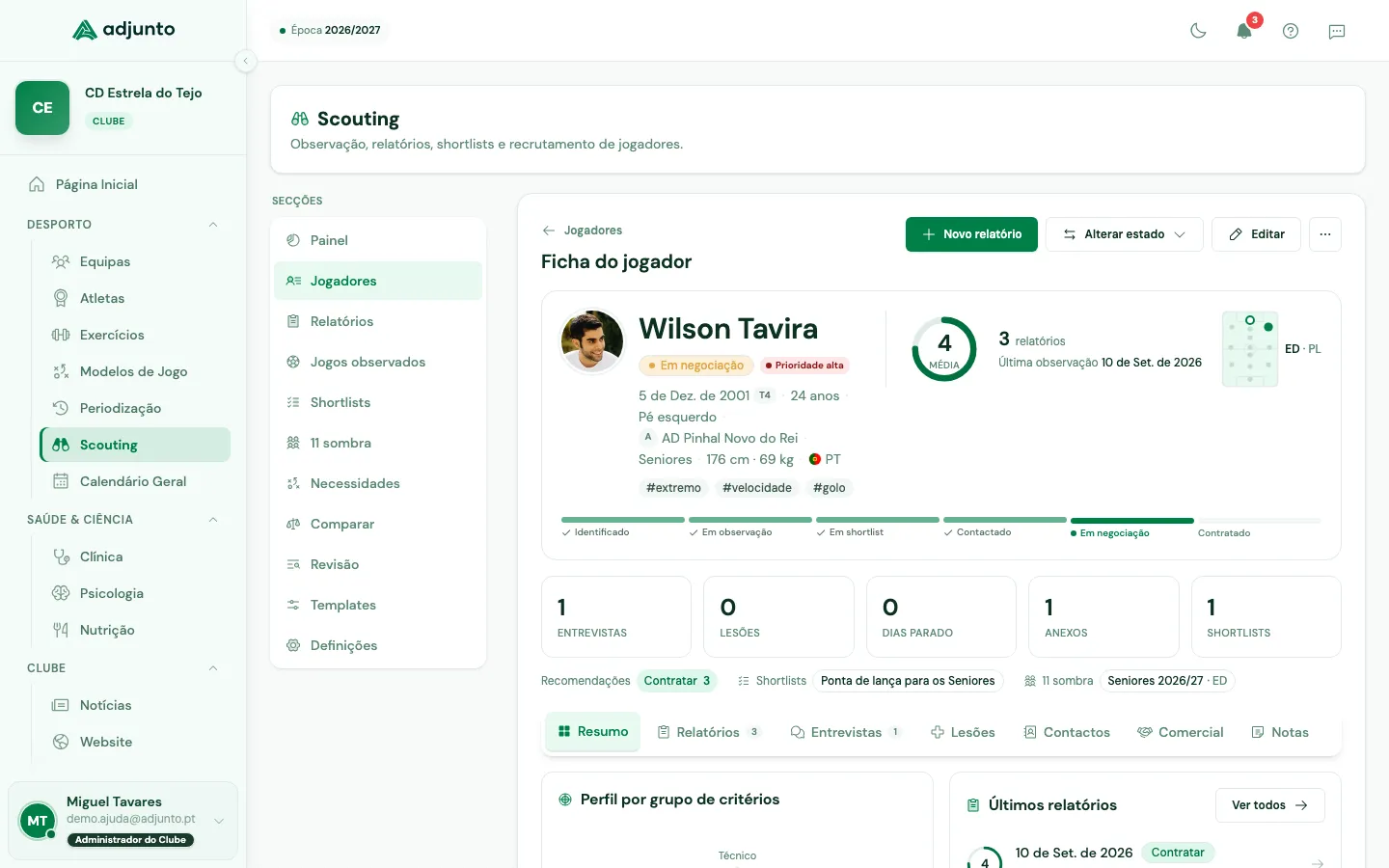Collapse the sidebar with the chevron button
Image resolution: width=1389 pixels, height=868 pixels.
pyautogui.click(x=246, y=61)
